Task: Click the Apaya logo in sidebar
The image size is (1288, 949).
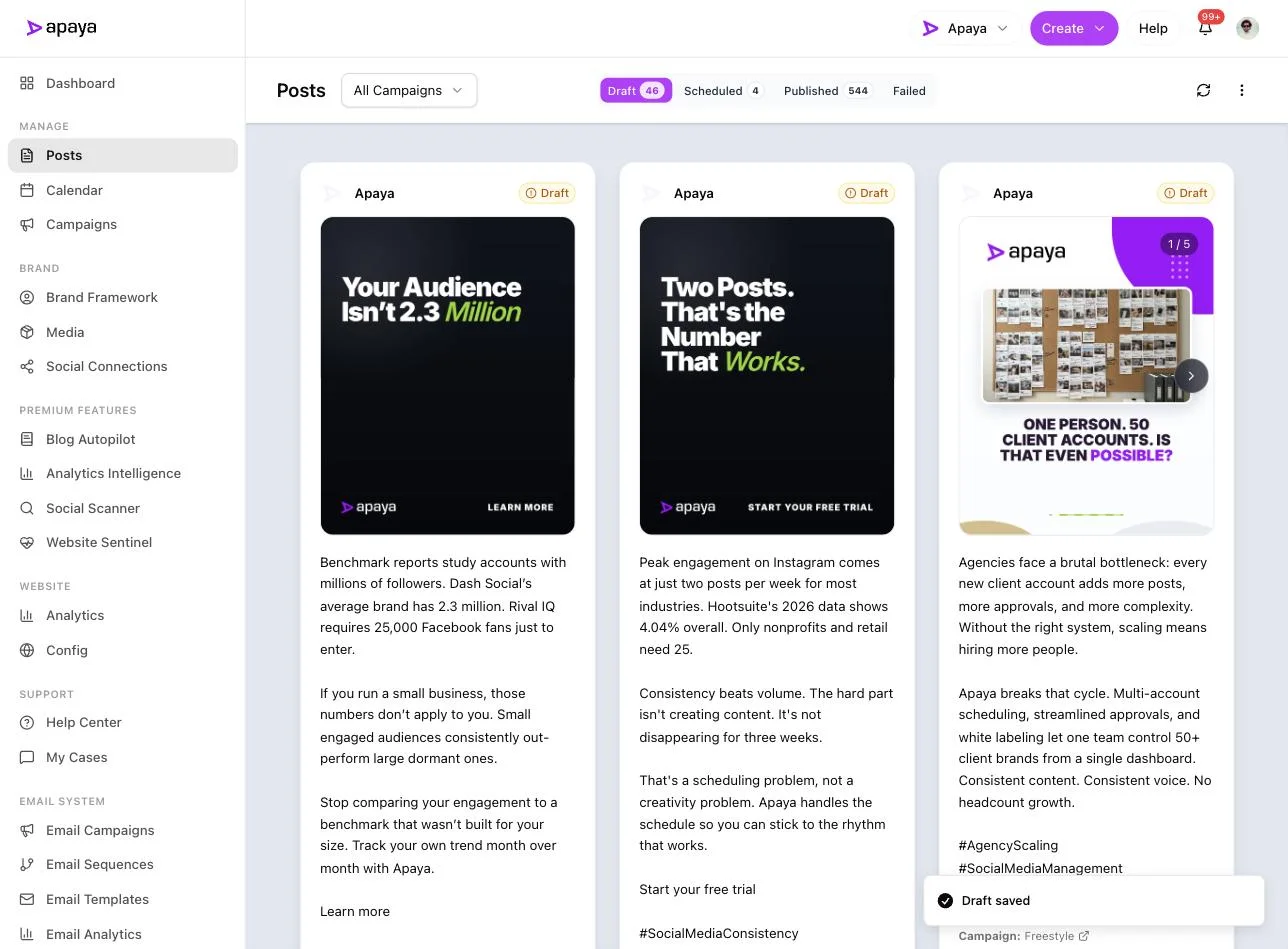Action: point(62,28)
